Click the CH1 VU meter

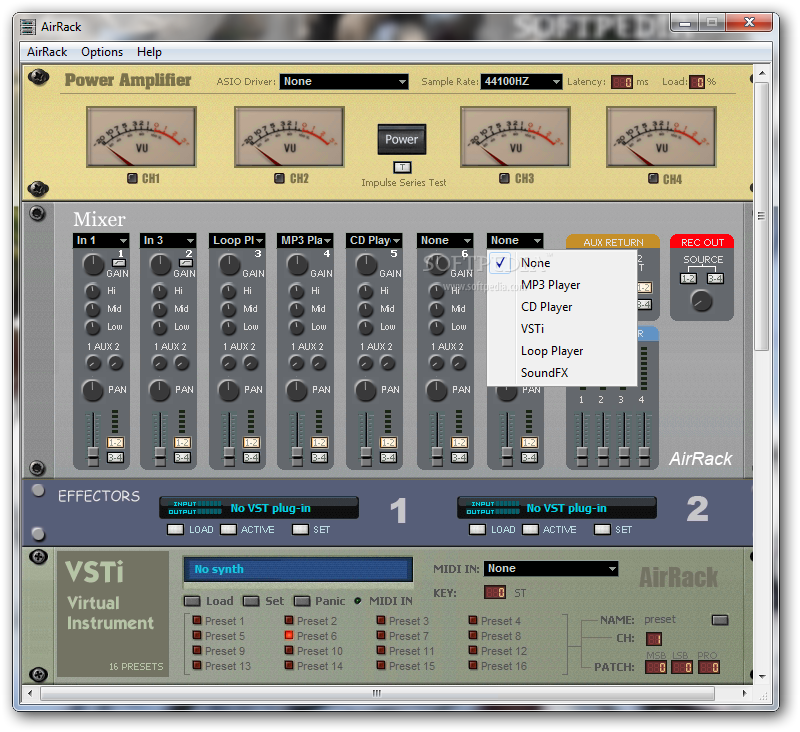tap(141, 137)
